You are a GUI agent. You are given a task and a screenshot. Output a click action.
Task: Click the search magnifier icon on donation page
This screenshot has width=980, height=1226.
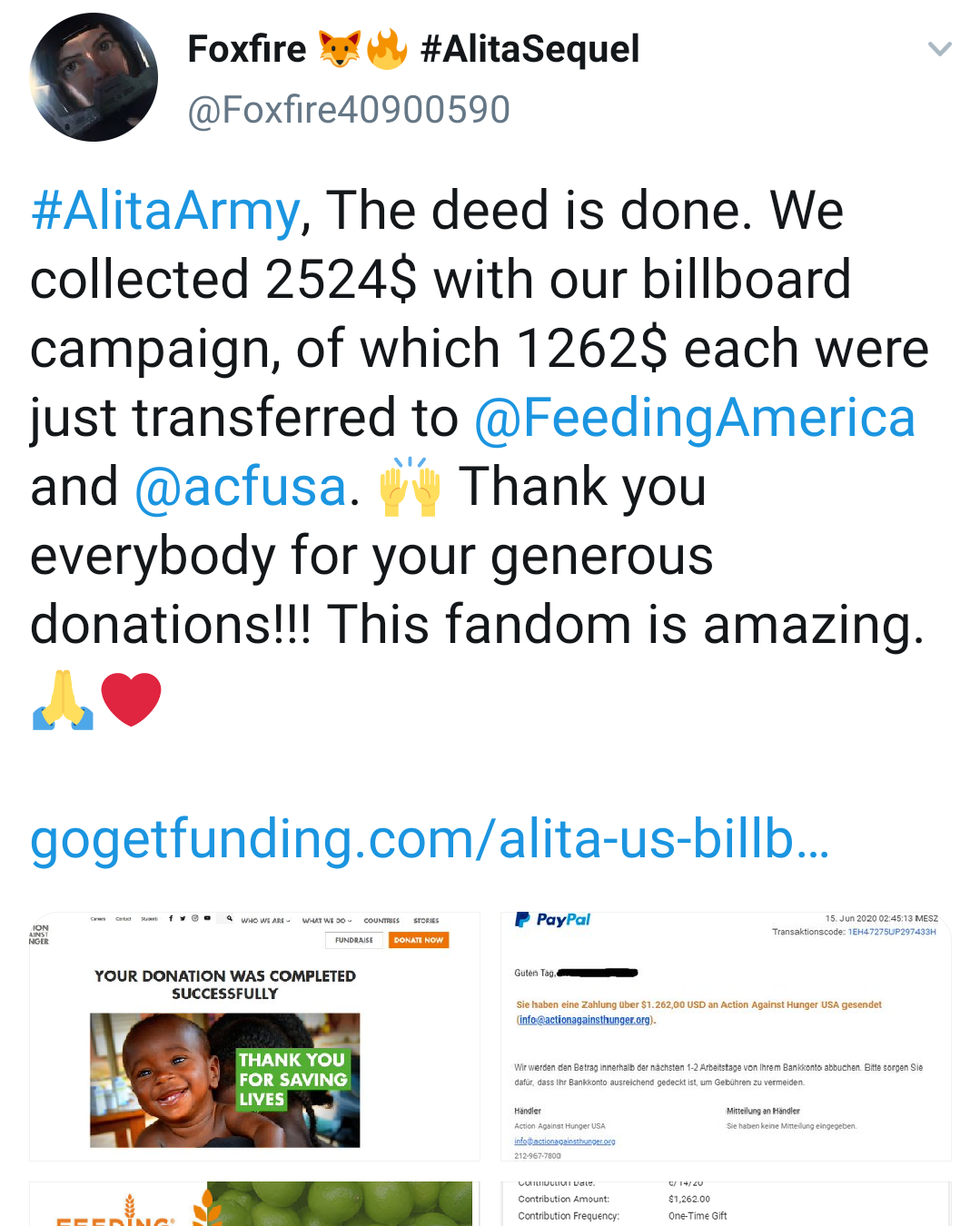tap(230, 918)
